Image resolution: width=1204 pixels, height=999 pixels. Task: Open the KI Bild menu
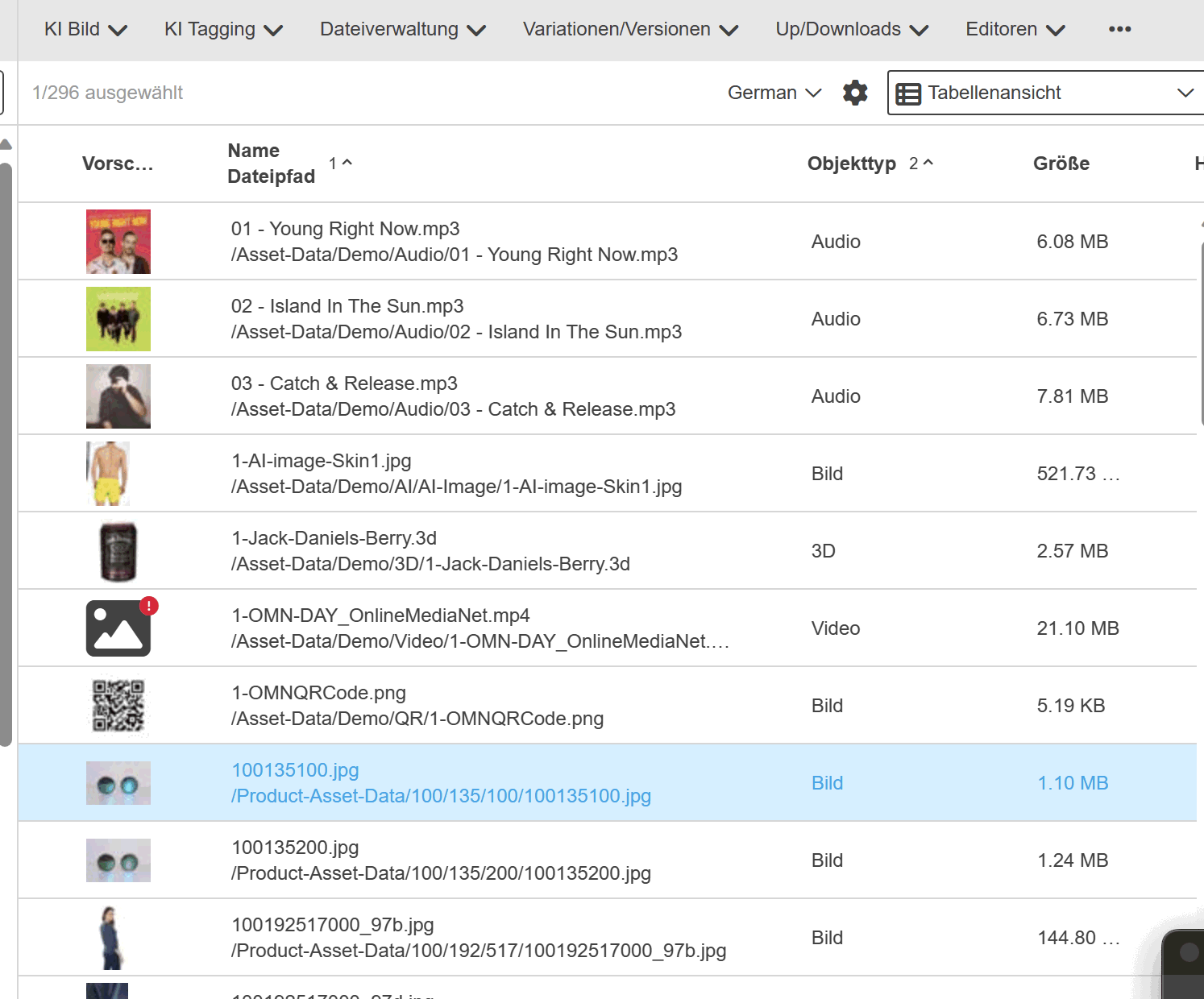click(85, 29)
